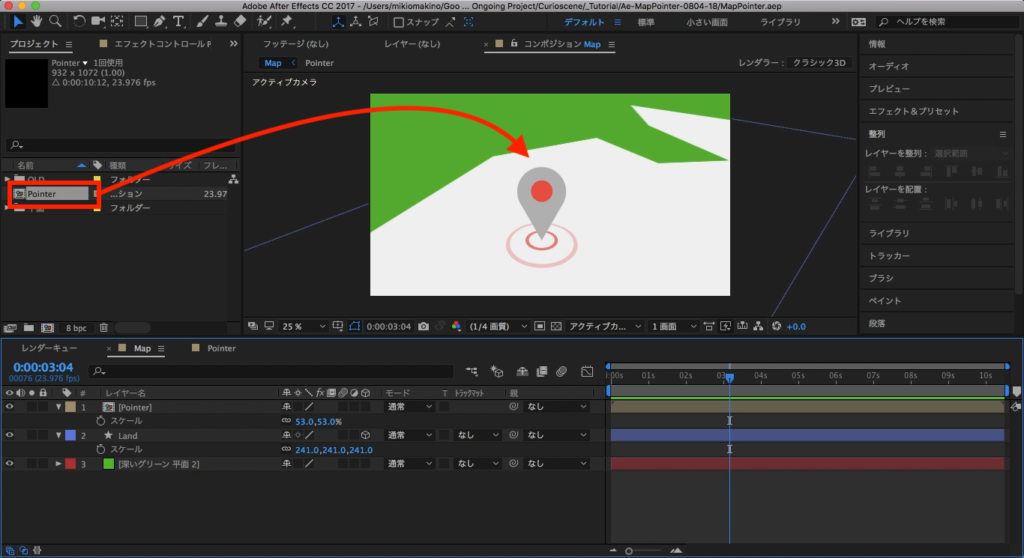Select the Hand tool
This screenshot has height=558, width=1024.
tap(37, 21)
